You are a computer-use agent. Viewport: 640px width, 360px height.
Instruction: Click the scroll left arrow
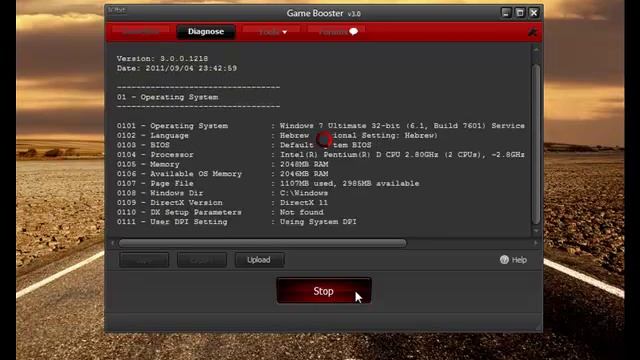pyautogui.click(x=113, y=243)
